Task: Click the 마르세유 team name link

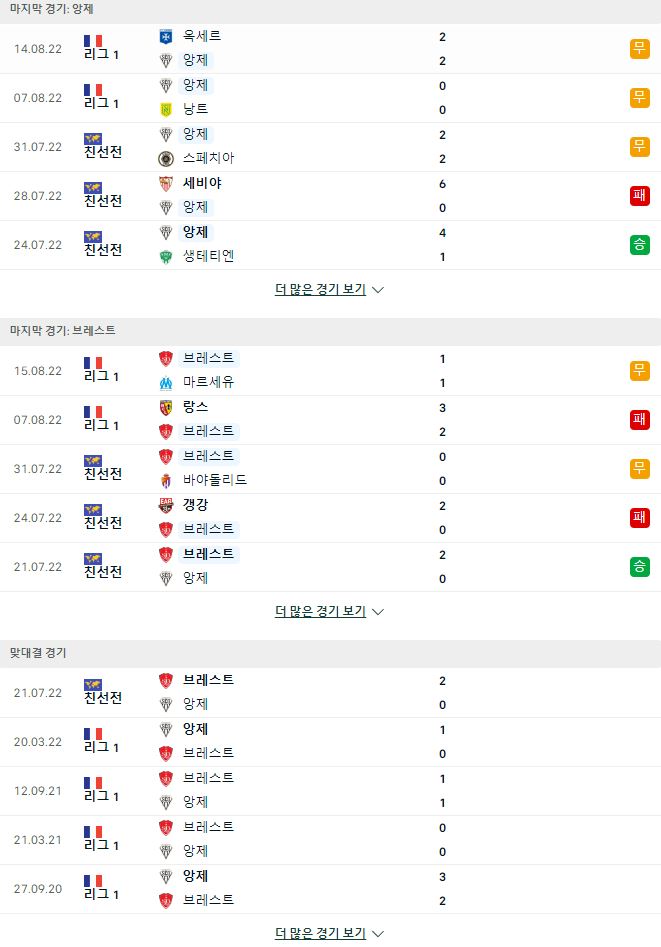Action: click(208, 382)
